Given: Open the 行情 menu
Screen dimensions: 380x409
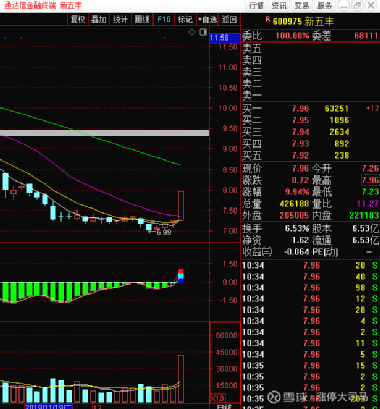Looking at the screenshot, I should [x=257, y=5].
